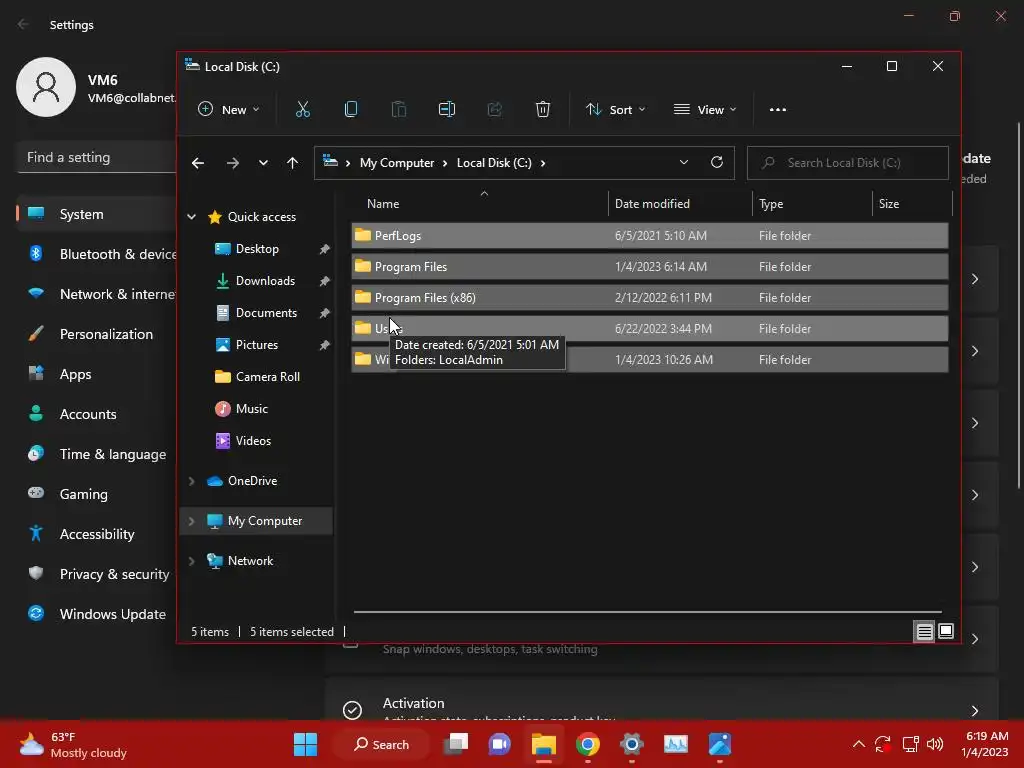Expand the Network tree node

click(x=191, y=561)
